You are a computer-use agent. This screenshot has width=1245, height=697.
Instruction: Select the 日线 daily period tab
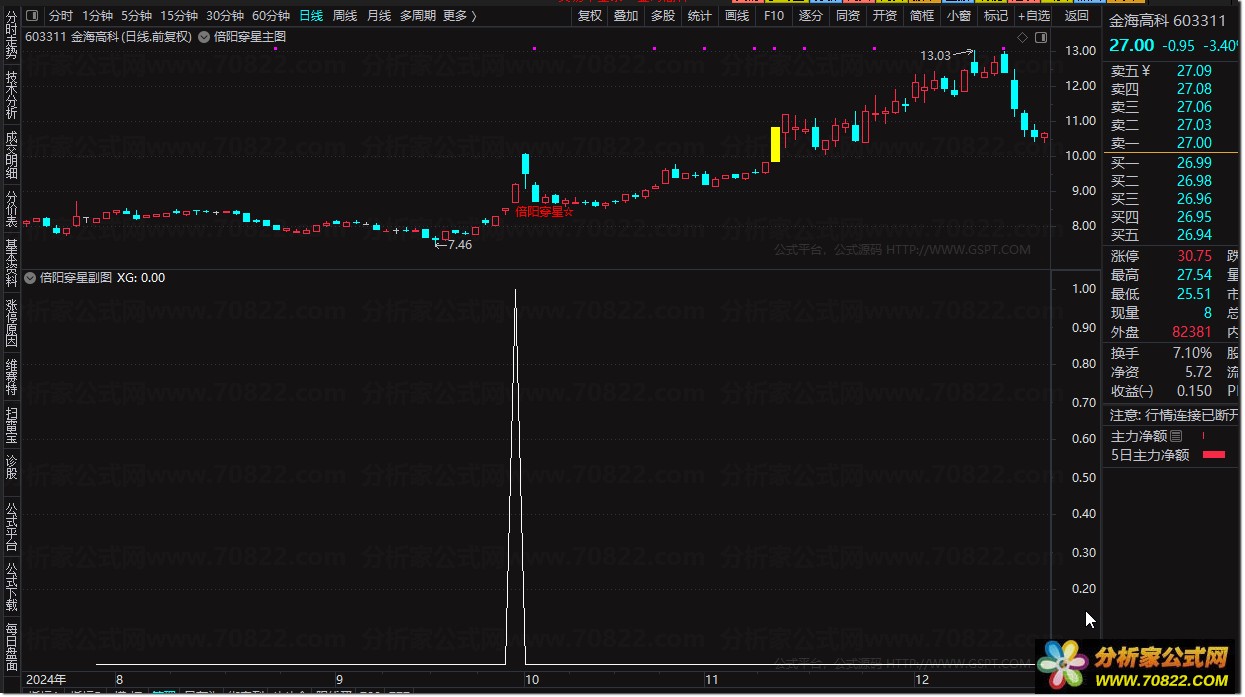[311, 16]
